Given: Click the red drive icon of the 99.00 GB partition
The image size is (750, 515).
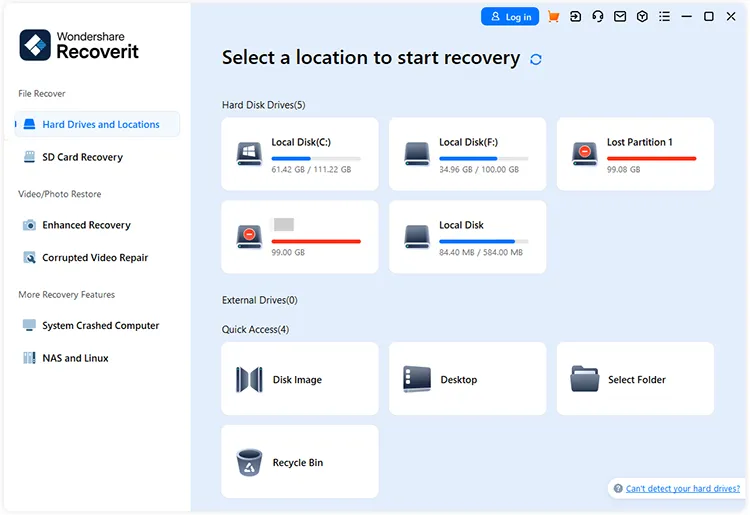Looking at the screenshot, I should pyautogui.click(x=249, y=237).
